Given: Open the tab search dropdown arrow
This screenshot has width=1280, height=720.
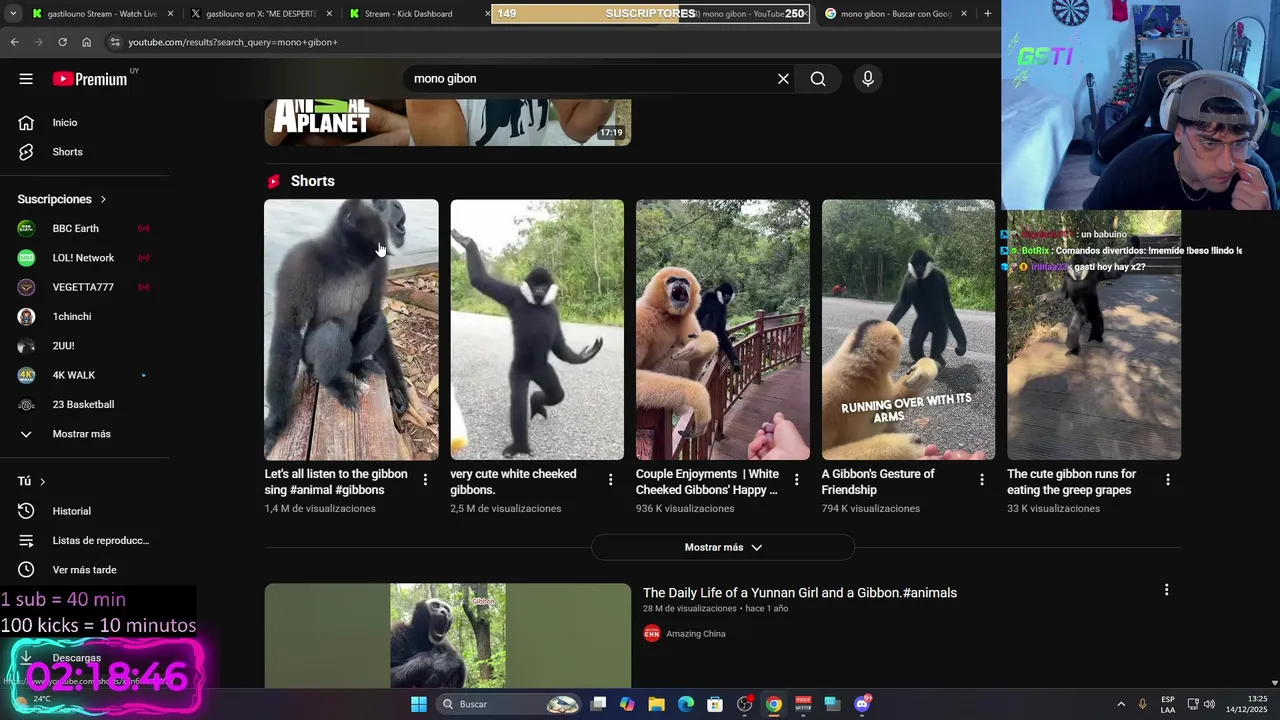Looking at the screenshot, I should (x=11, y=14).
